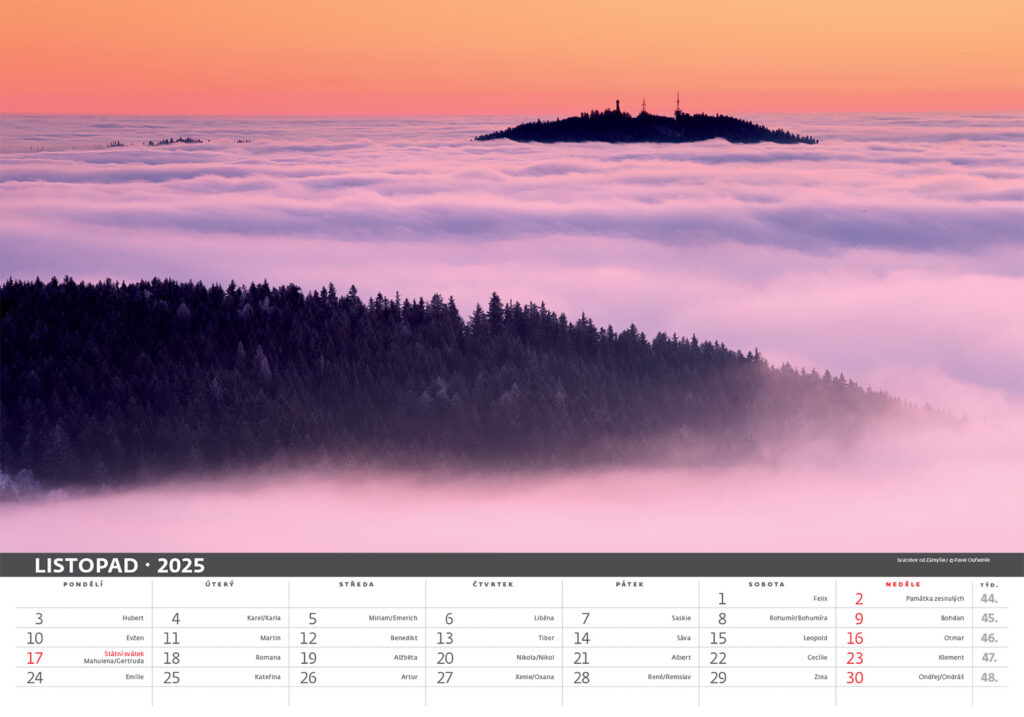Click date 13 Tibor
This screenshot has height=717, width=1024.
tap(445, 638)
